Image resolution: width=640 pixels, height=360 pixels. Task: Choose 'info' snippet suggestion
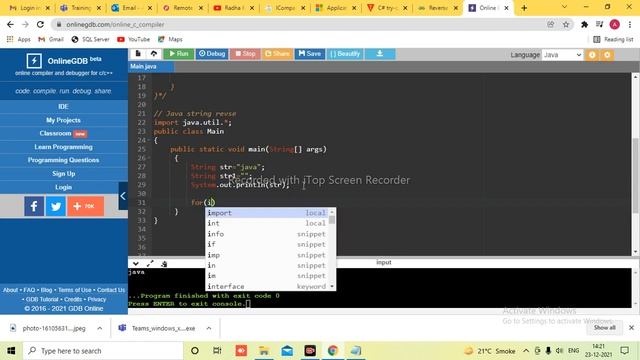coord(267,234)
